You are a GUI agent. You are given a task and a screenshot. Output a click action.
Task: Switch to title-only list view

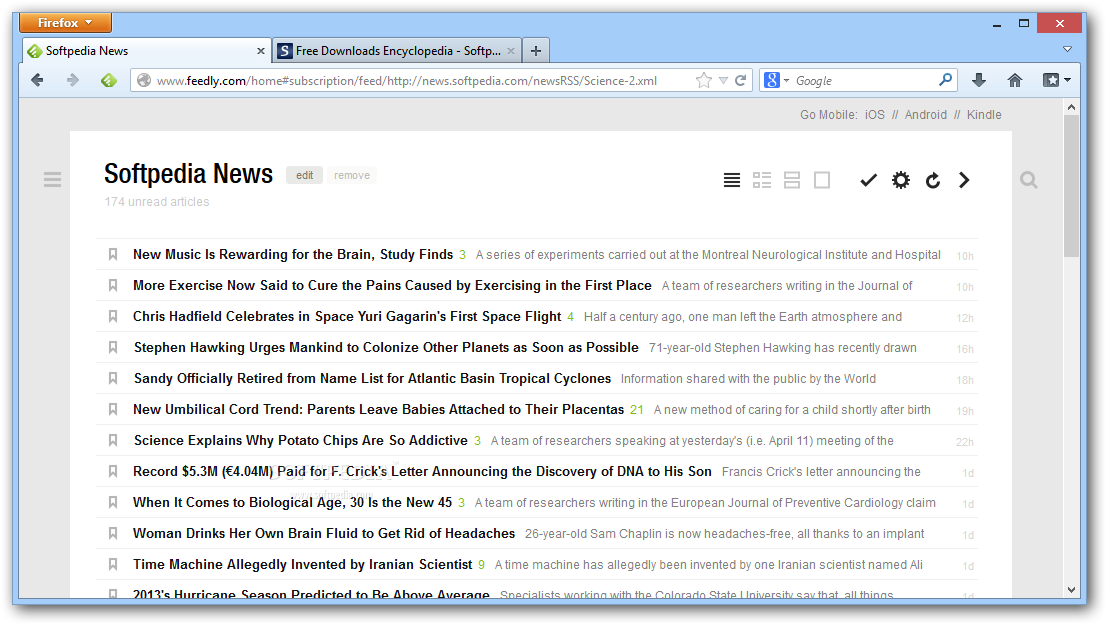[731, 180]
